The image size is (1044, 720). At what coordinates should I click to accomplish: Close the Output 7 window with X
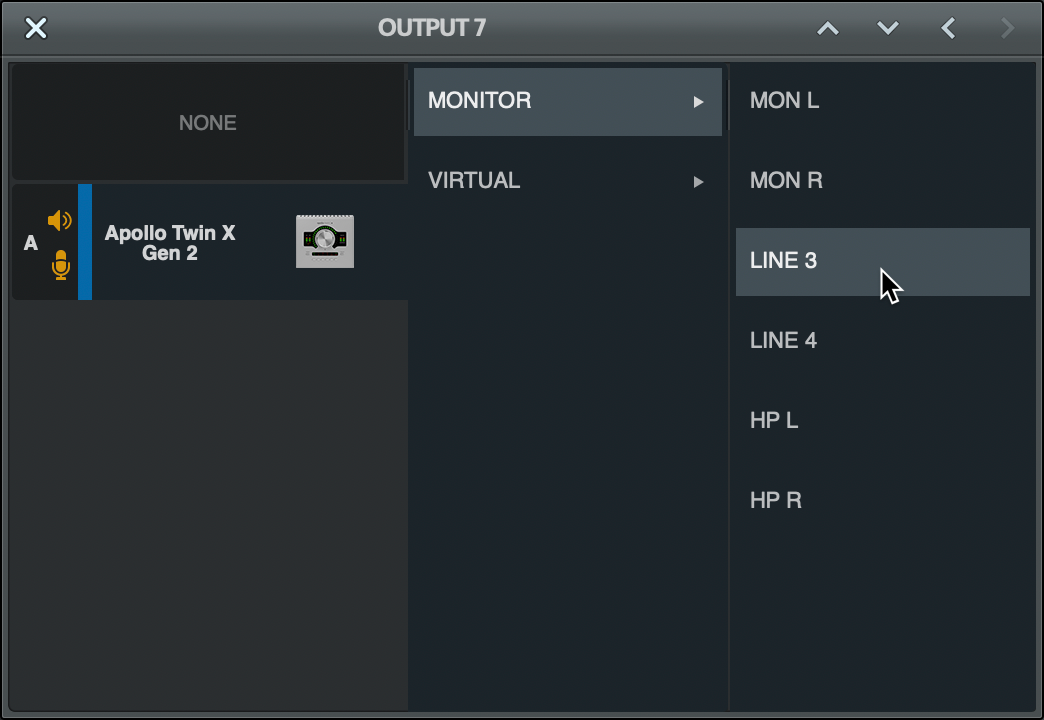[x=36, y=28]
